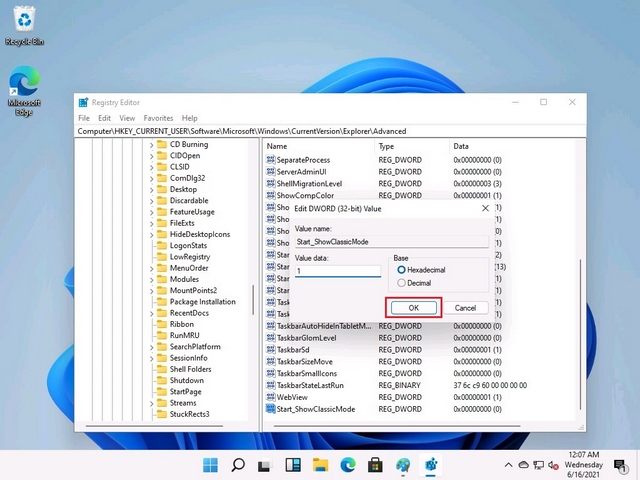Open Microsoft Store from the taskbar
This screenshot has height=480, width=640.
(x=375, y=465)
